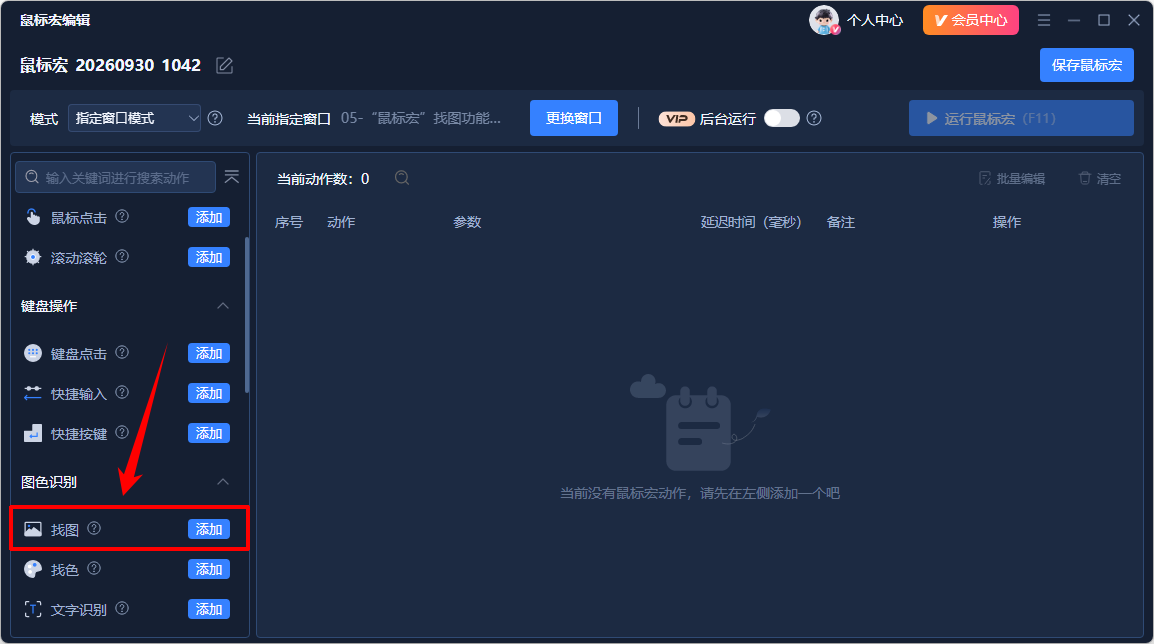Click help icon next to mode dropdown
The image size is (1154, 644).
[215, 118]
